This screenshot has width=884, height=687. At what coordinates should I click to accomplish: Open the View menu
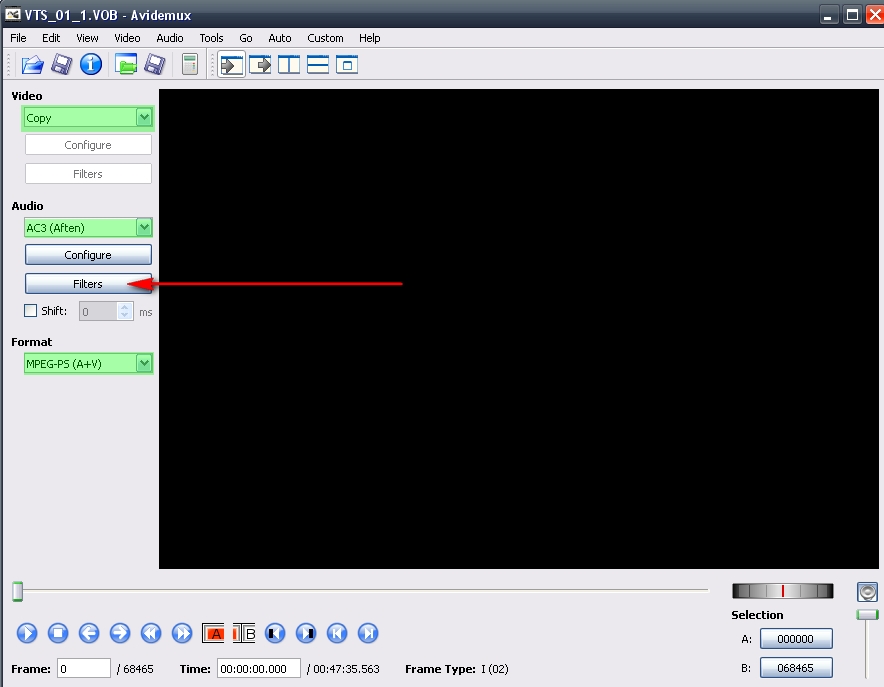point(87,38)
